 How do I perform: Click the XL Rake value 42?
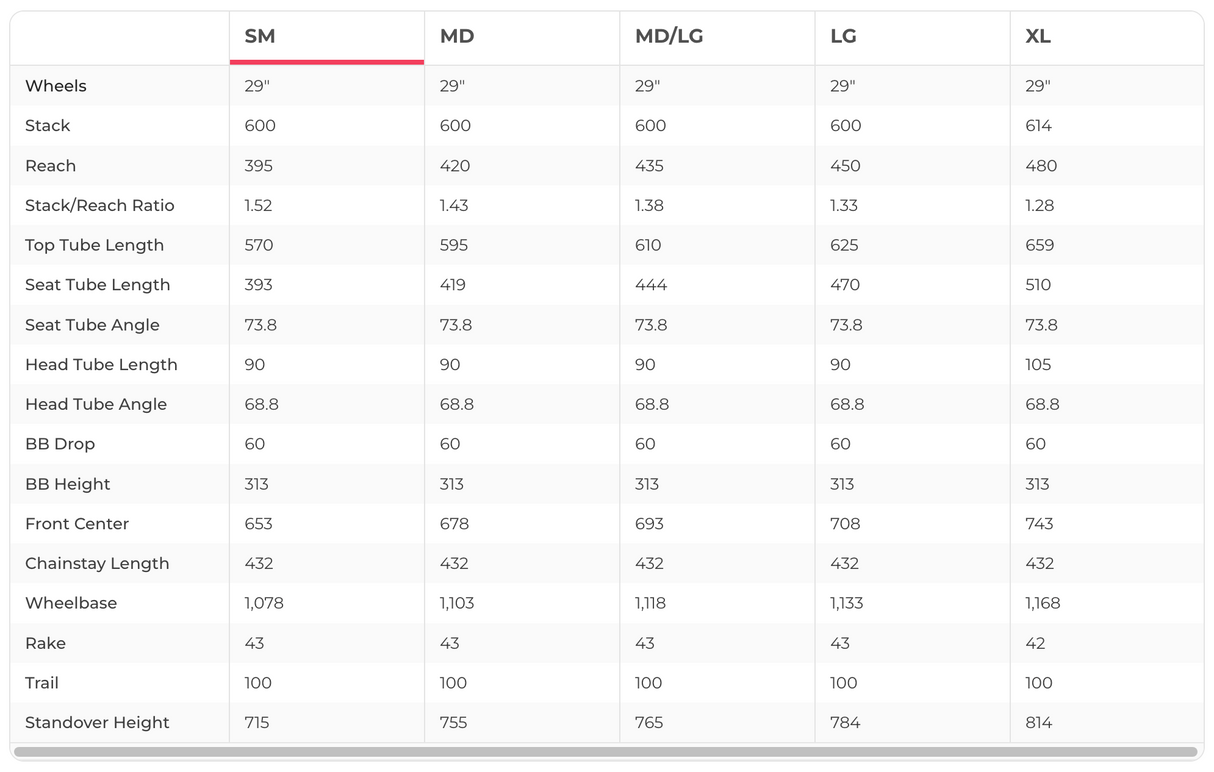(x=1035, y=643)
